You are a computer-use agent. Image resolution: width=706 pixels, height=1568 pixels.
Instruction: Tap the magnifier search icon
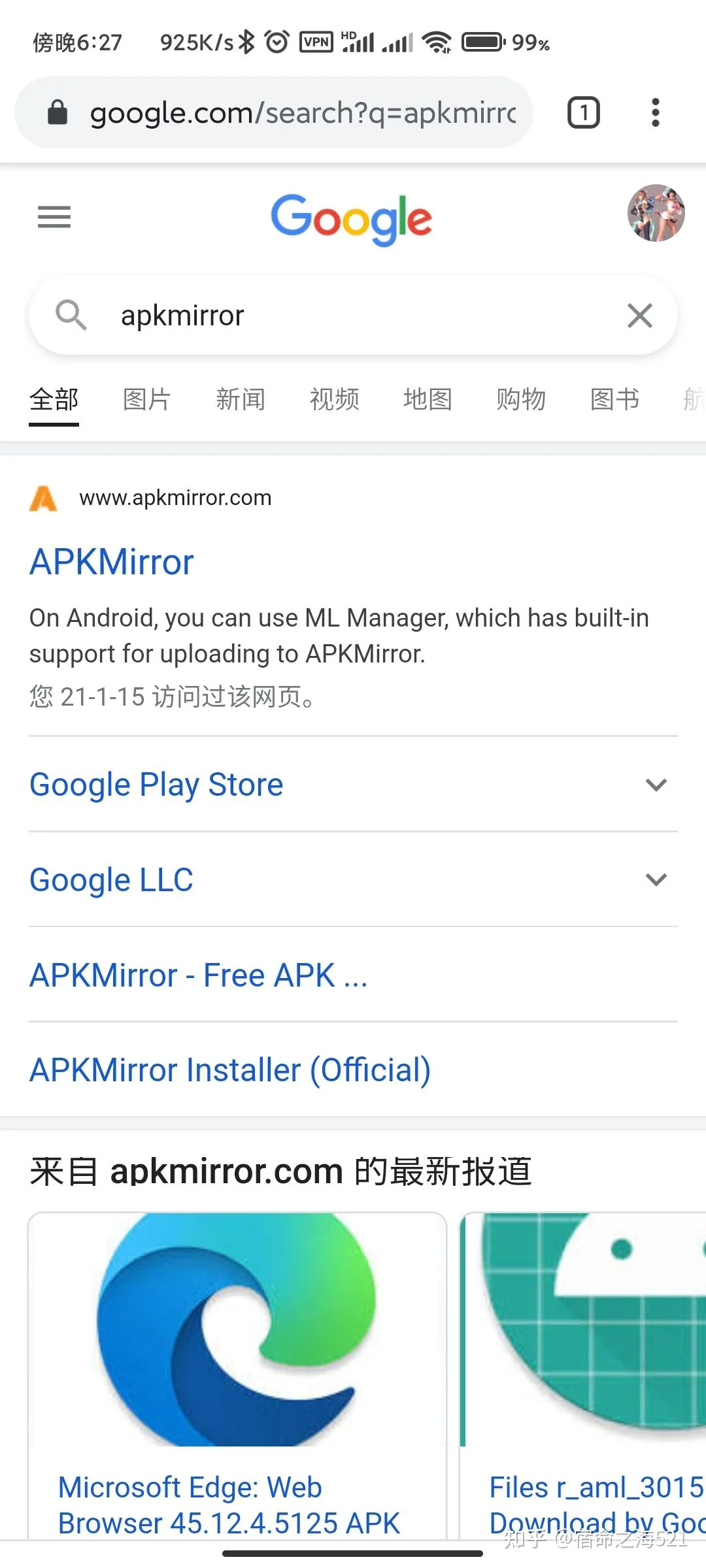point(71,316)
